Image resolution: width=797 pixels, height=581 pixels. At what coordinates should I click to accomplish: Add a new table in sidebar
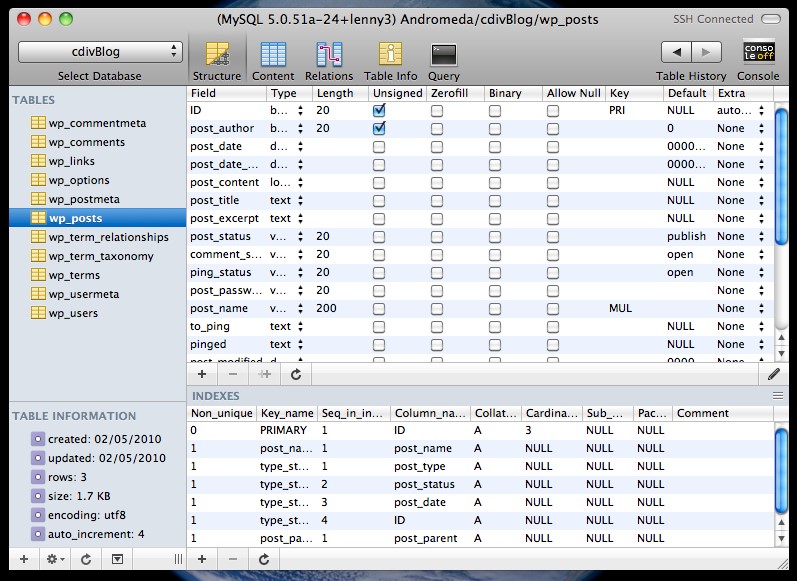pos(24,559)
